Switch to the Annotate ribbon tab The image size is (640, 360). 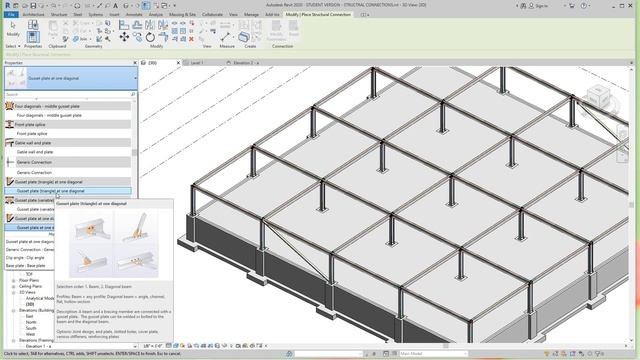[134, 14]
